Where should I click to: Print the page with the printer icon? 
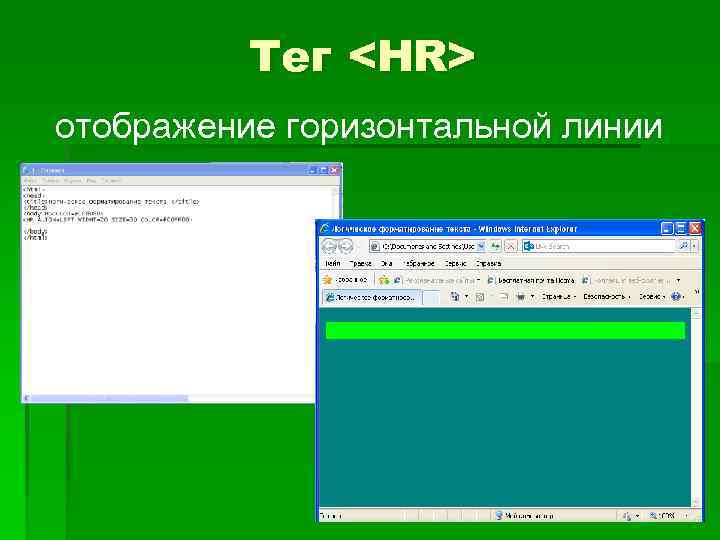click(x=521, y=297)
